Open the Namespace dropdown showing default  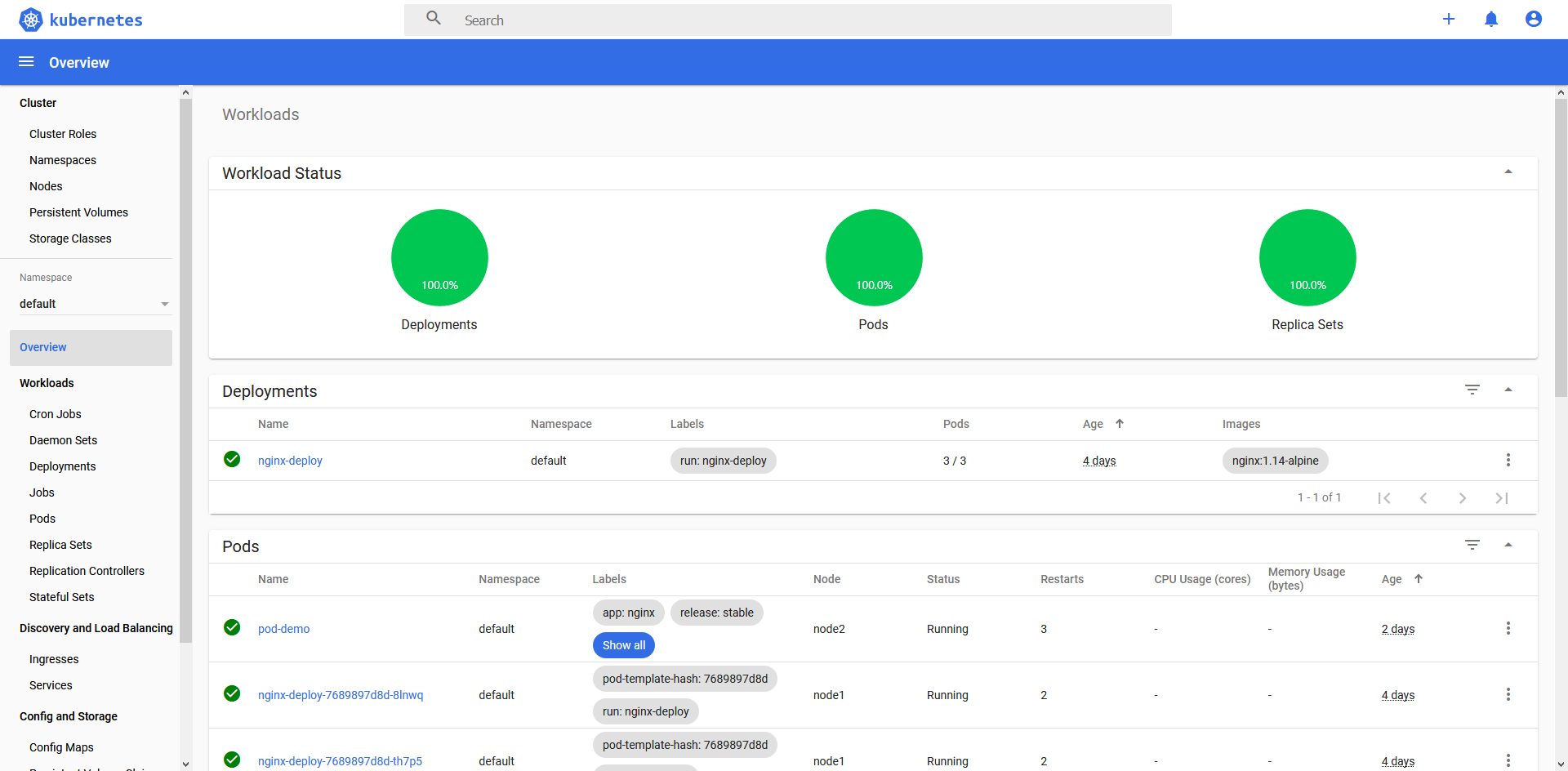[95, 304]
